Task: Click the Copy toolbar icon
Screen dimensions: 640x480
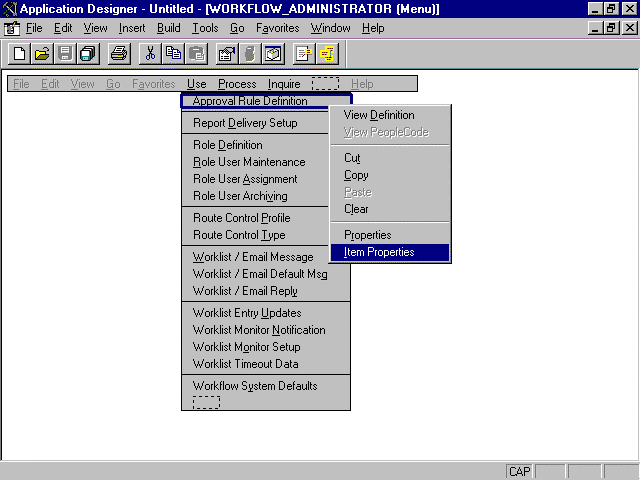Action: [x=173, y=53]
